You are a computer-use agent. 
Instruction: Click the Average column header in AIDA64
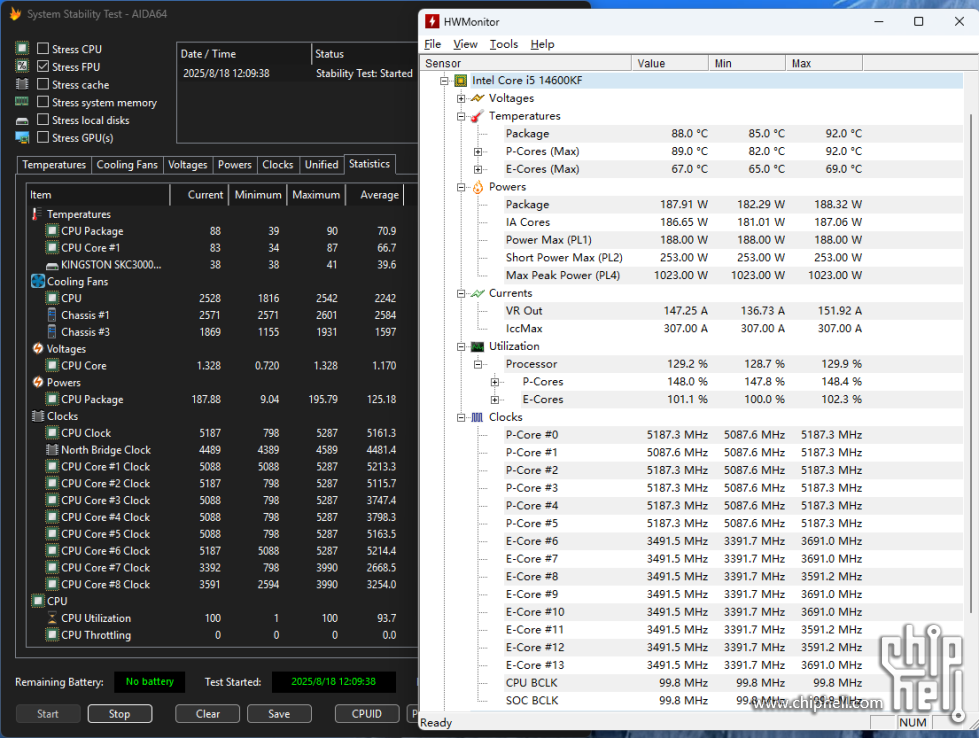coord(375,195)
